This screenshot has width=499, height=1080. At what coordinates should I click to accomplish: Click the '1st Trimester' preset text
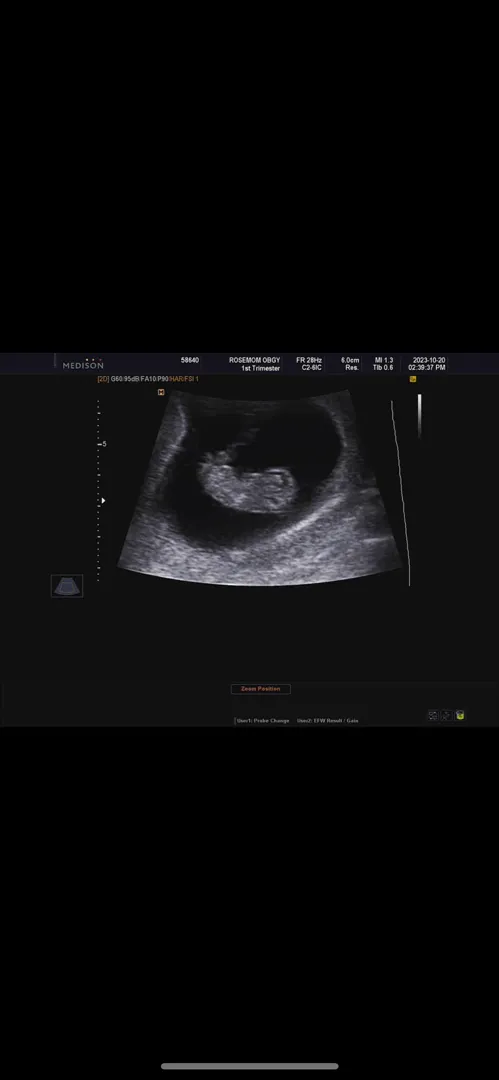pos(260,368)
